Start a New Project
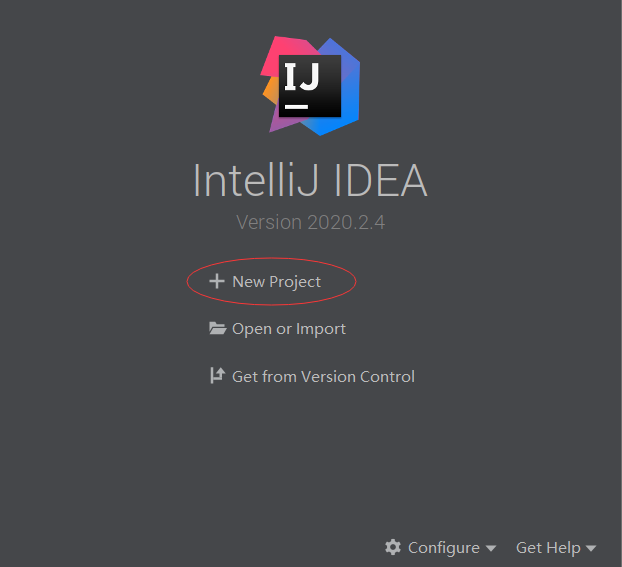 point(276,282)
